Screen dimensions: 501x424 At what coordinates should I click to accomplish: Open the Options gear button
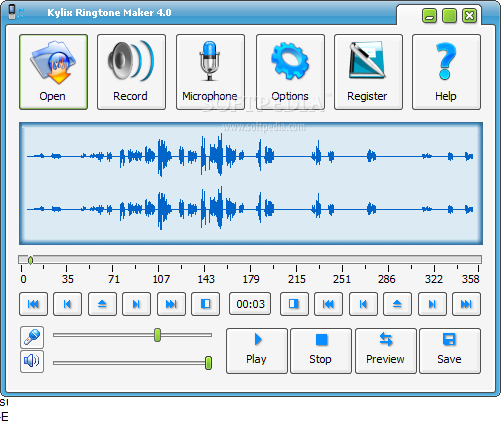[290, 72]
